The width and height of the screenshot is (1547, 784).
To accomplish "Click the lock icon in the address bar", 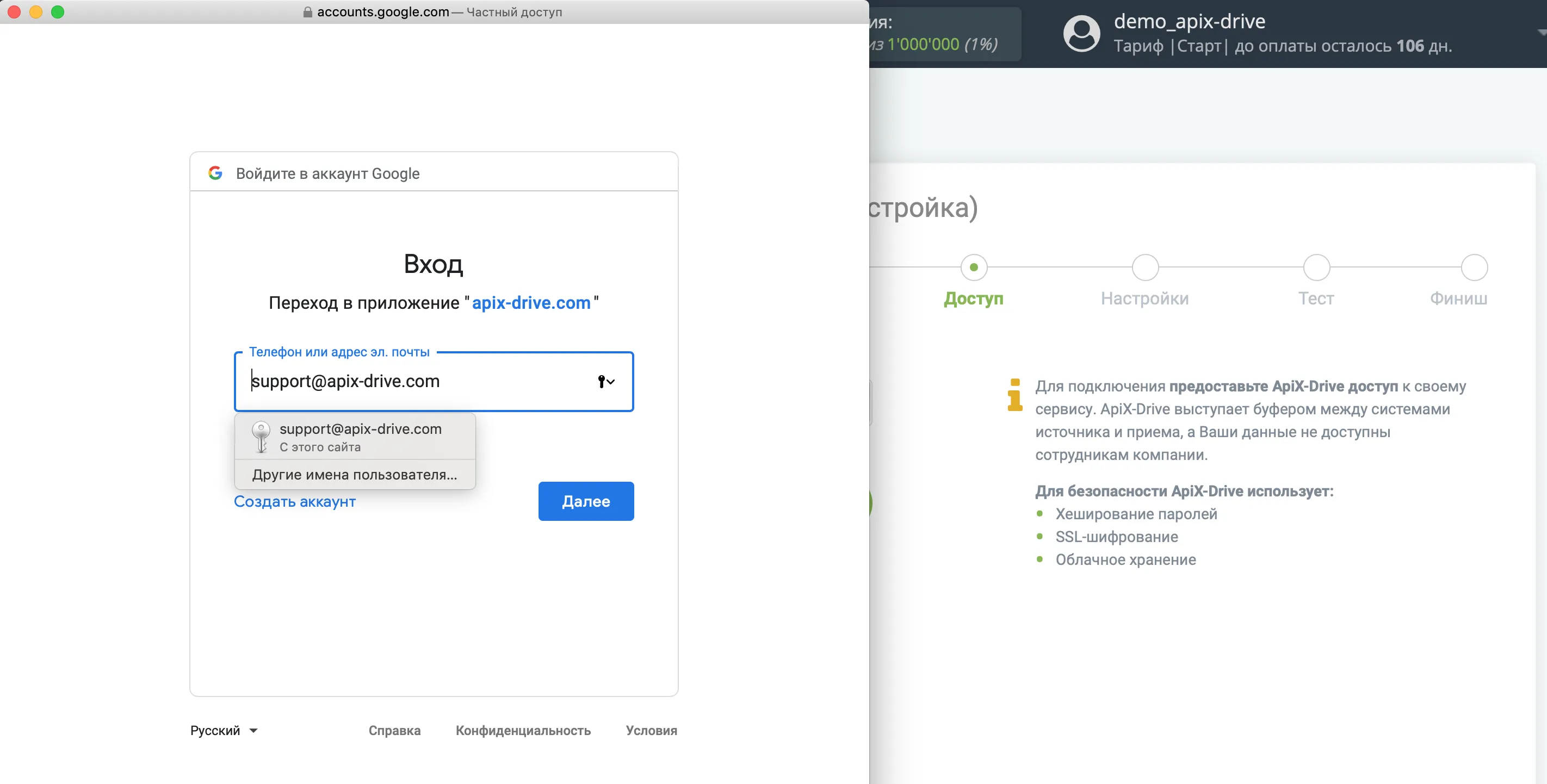I will point(307,12).
